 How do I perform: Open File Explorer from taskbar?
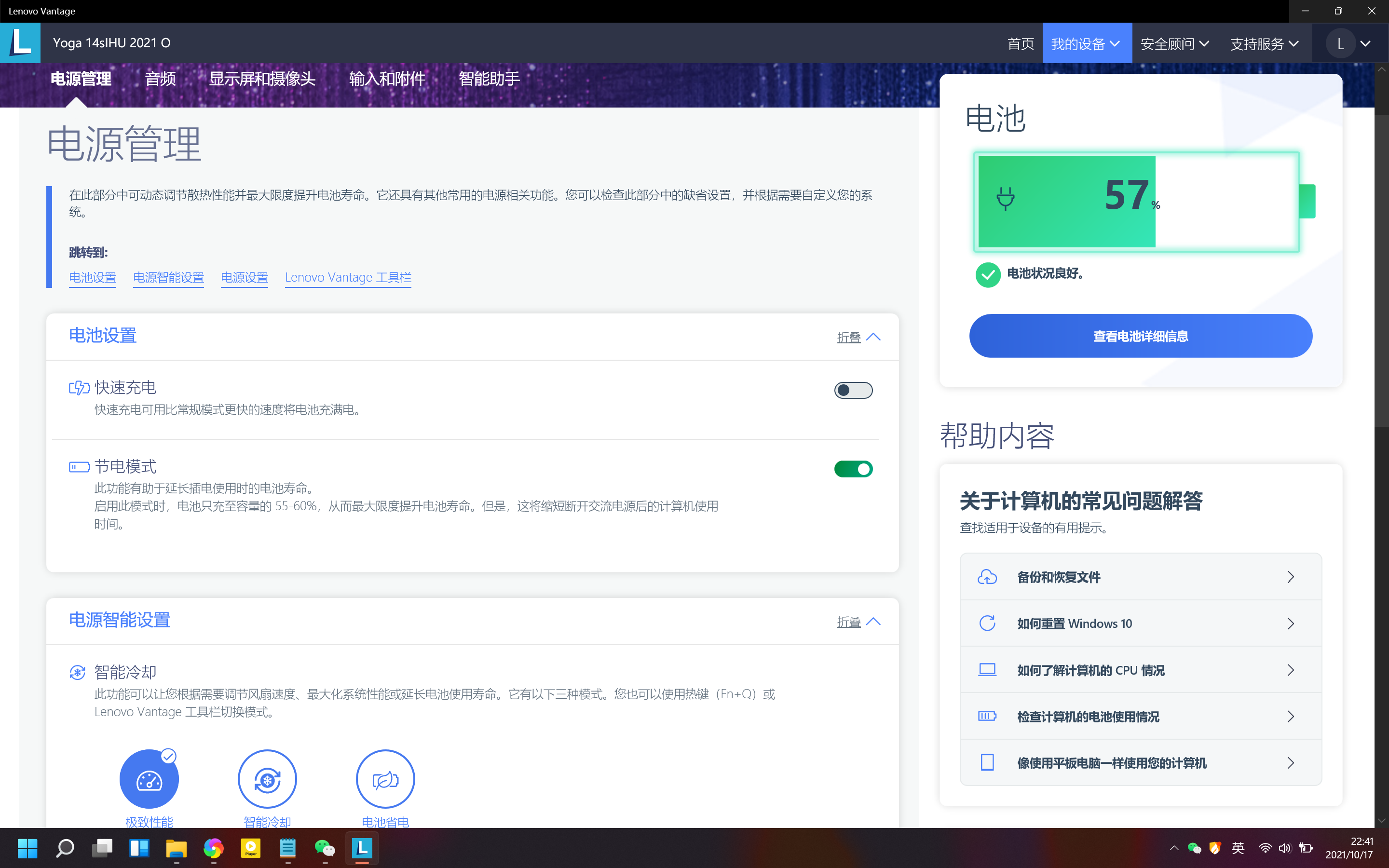pos(176,849)
